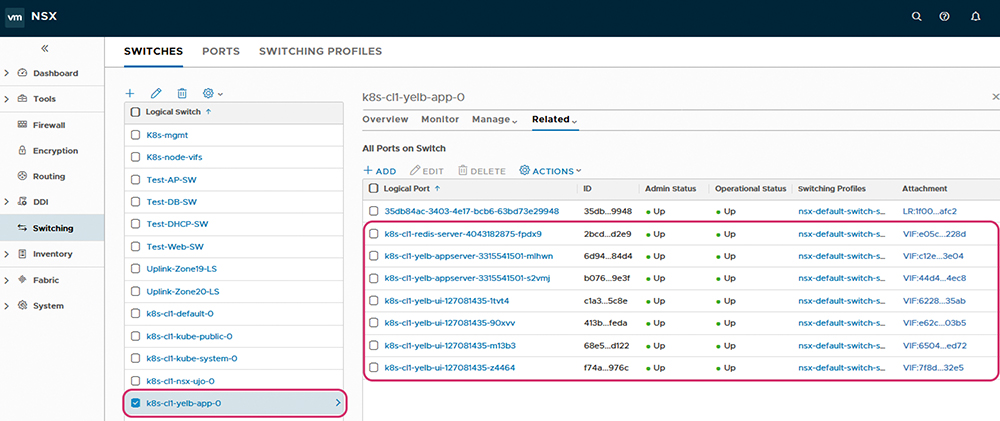Close the k8s-cl1-yelb-app-0 detail panel
Viewport: 1000px width, 421px height.
tap(995, 97)
